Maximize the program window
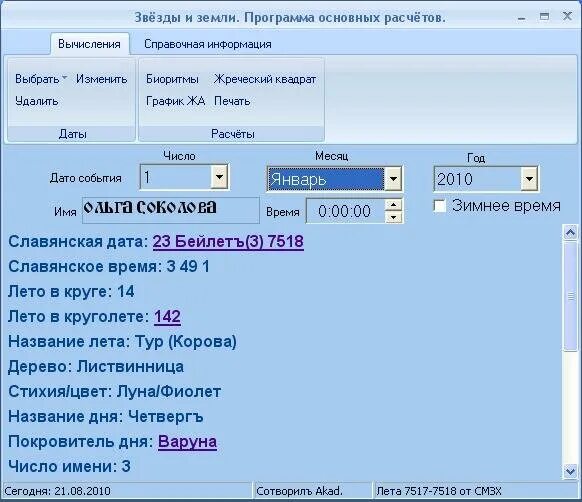Viewport: 582px width, 502px height. click(x=544, y=16)
